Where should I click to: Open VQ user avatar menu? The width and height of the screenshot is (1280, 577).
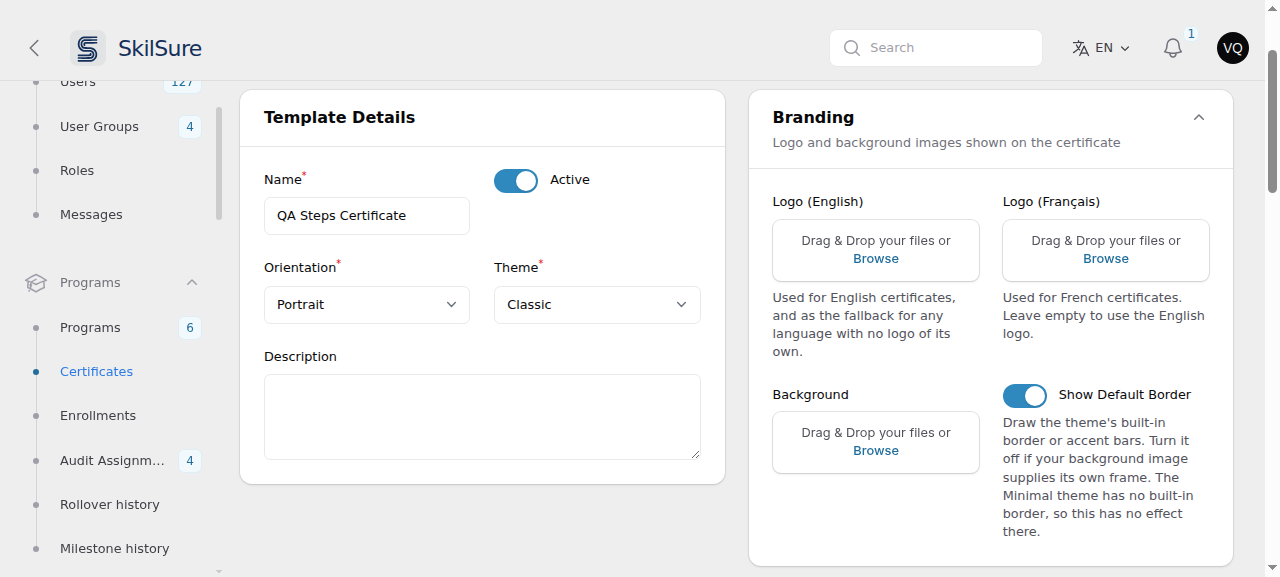1233,48
